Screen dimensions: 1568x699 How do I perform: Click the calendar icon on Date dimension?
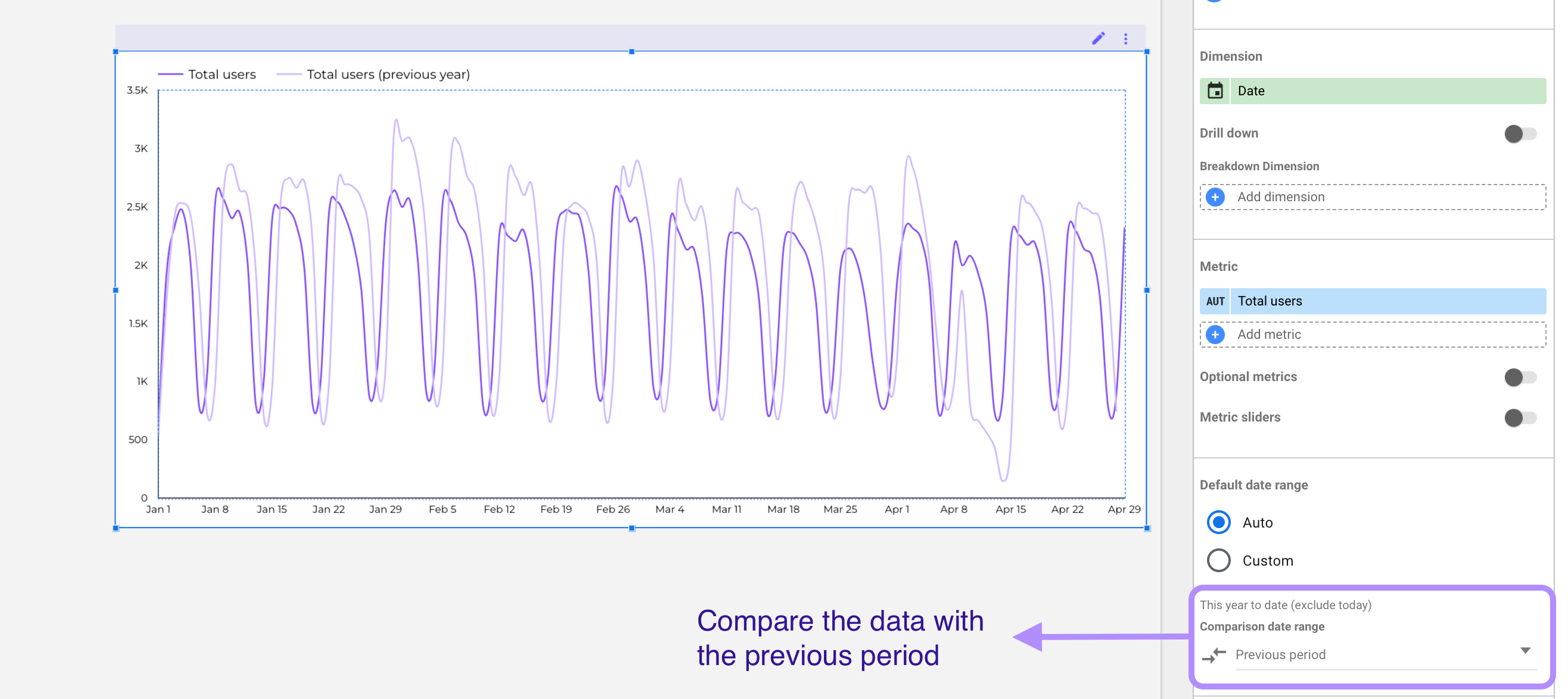tap(1215, 91)
